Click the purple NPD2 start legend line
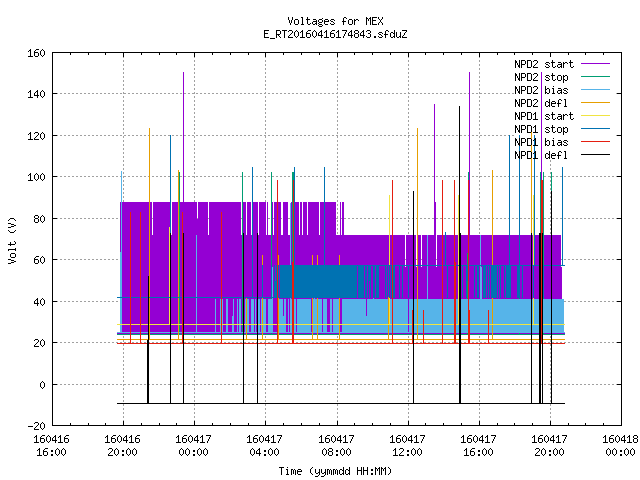The width and height of the screenshot is (640, 480). click(595, 64)
